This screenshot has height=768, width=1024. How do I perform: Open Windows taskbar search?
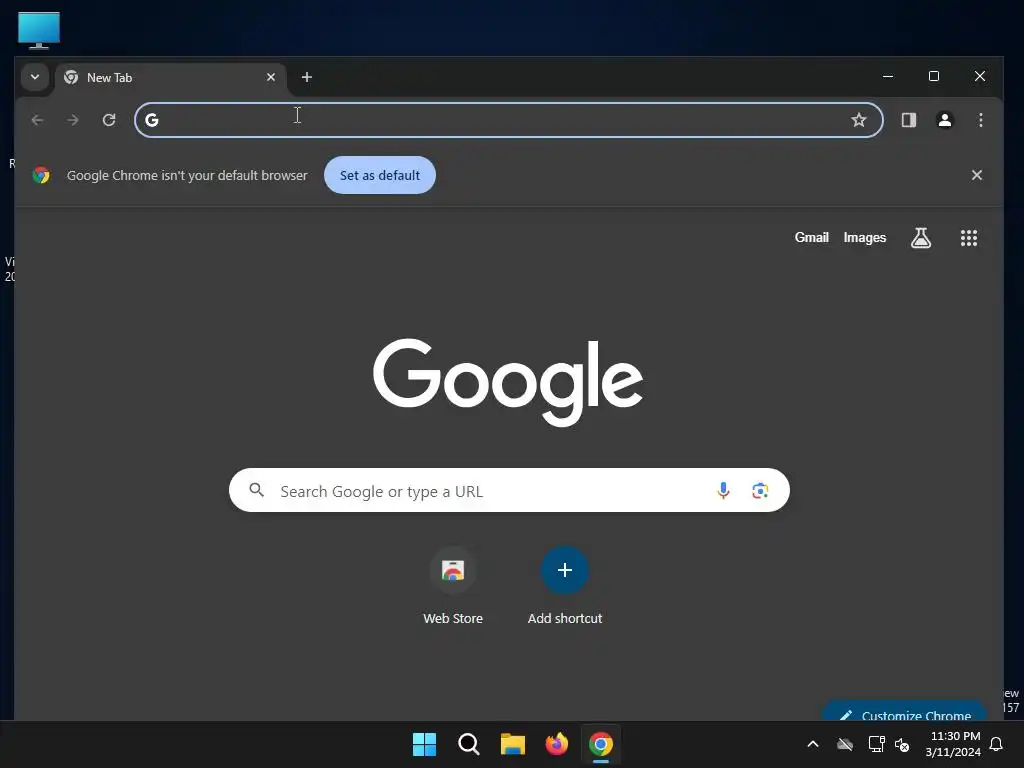tap(468, 744)
